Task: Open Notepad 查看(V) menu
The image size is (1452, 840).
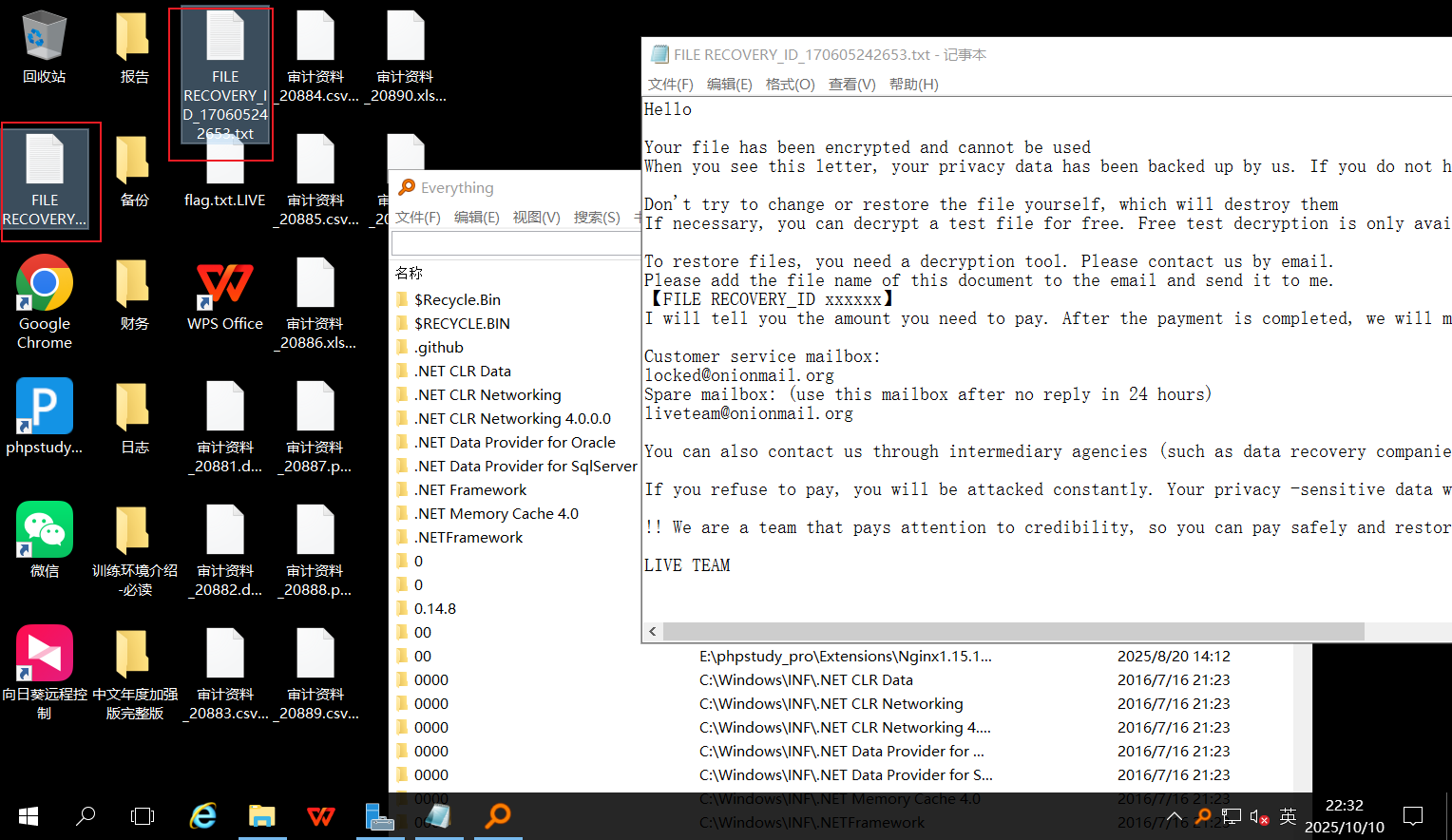Action: 852,84
